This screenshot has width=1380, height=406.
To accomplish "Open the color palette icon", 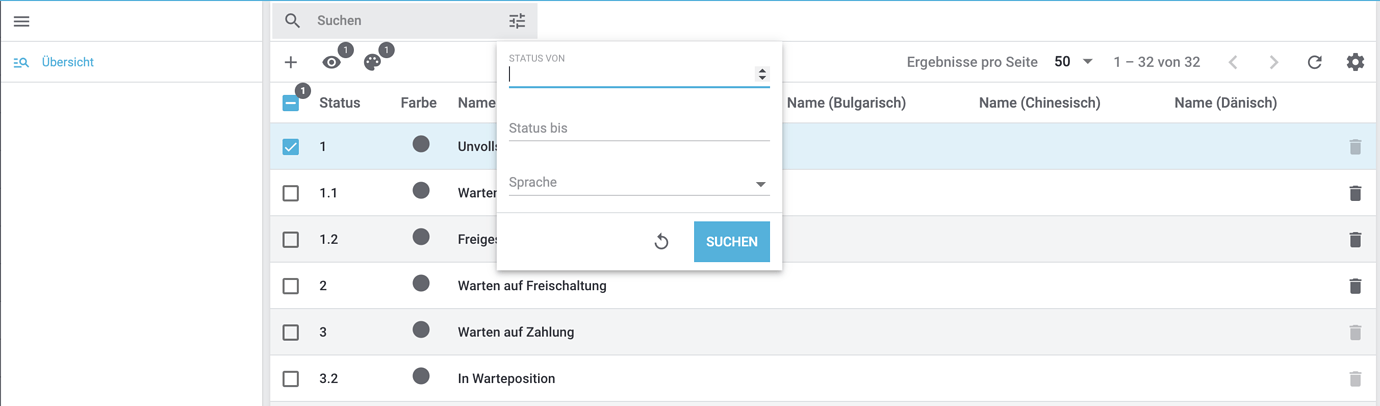I will point(372,62).
